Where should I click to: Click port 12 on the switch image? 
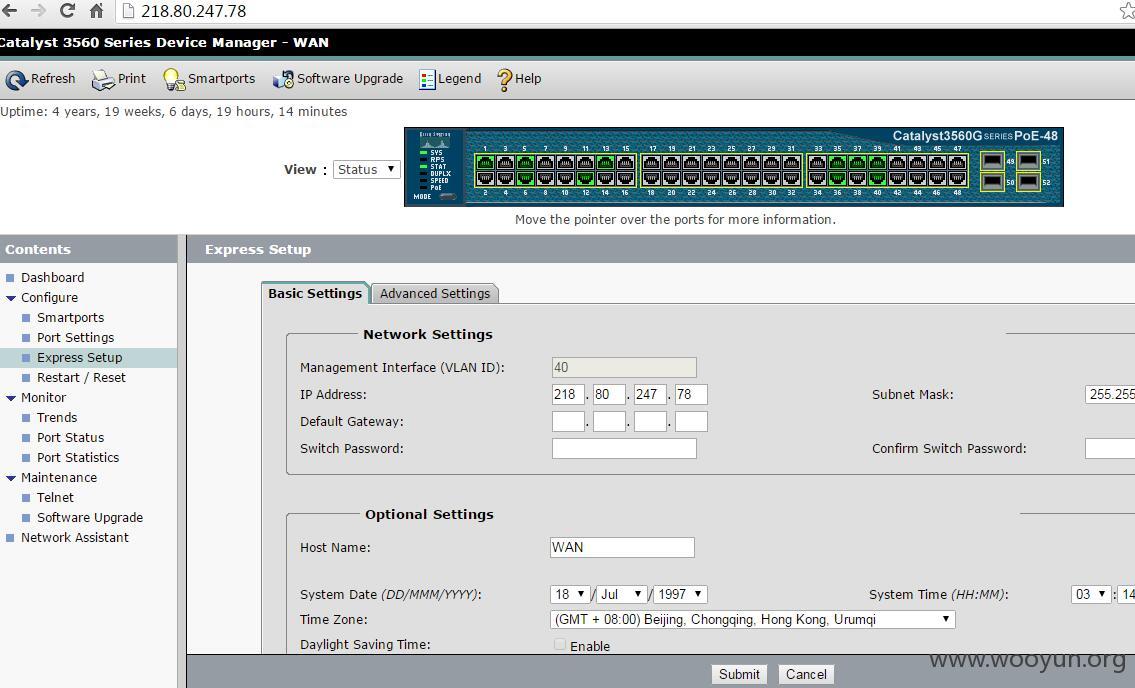coord(585,177)
